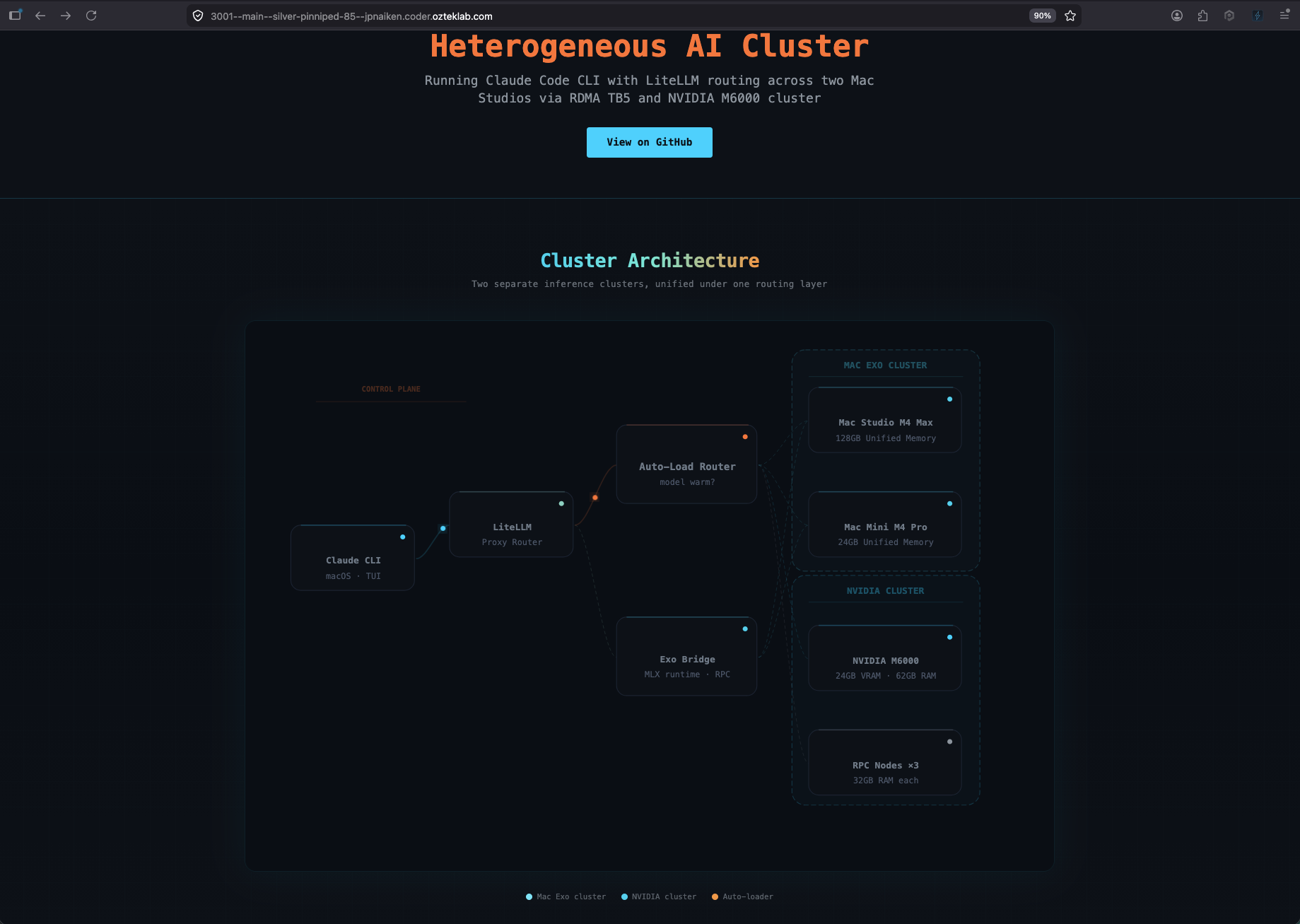
Task: Select the Mac Mini M4 Pro node
Action: pos(885,525)
